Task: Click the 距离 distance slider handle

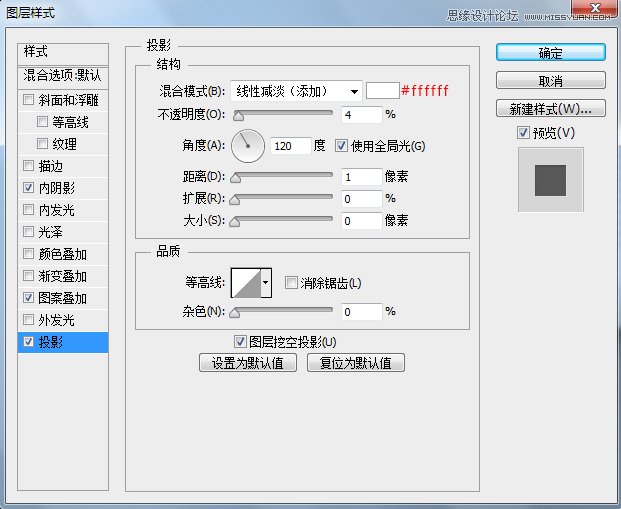Action: [x=235, y=177]
